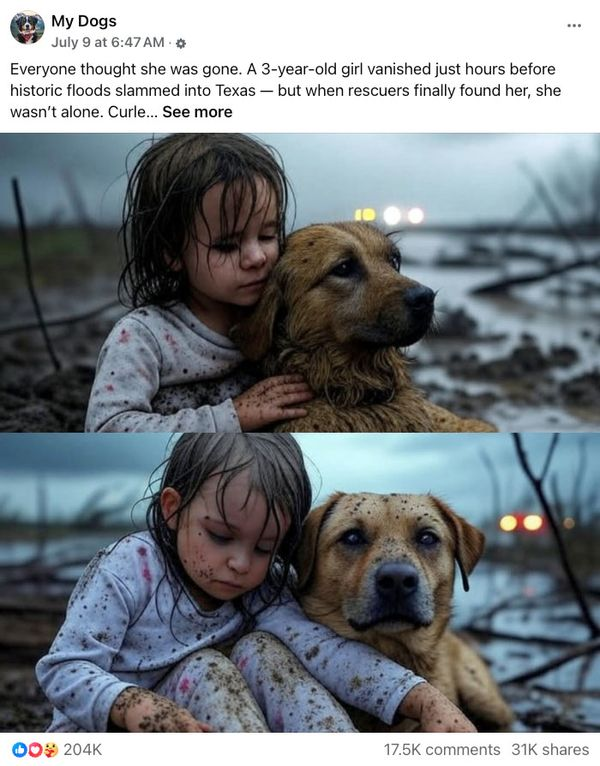The width and height of the screenshot is (600, 766).
Task: Open bottom photo of girl beside dog
Action: (x=300, y=582)
